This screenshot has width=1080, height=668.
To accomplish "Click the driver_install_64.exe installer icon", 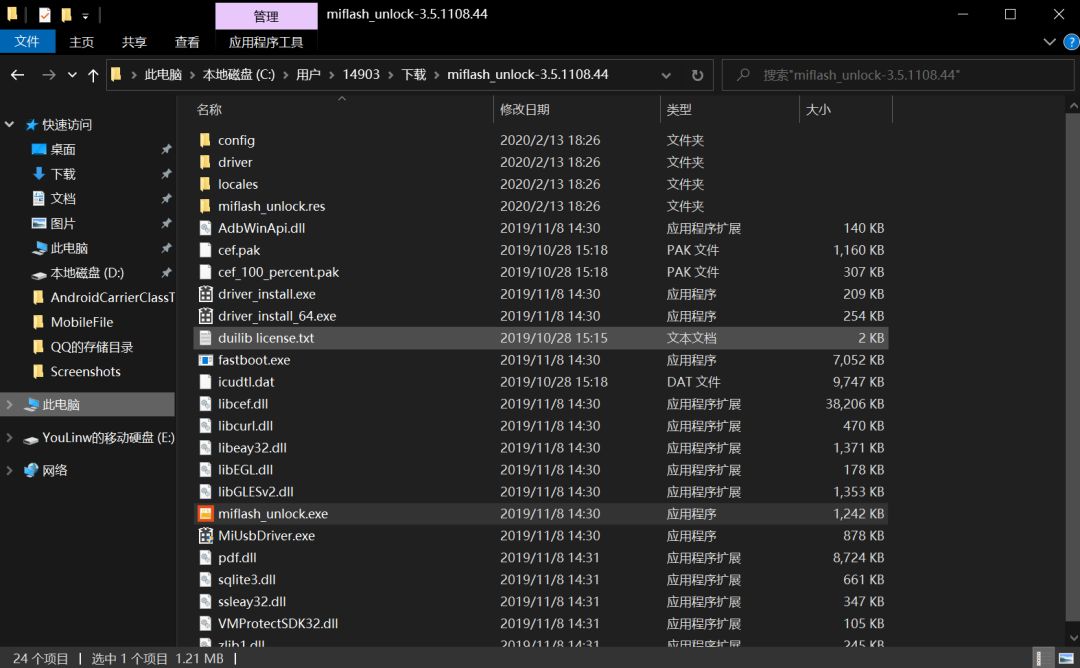I will click(205, 316).
